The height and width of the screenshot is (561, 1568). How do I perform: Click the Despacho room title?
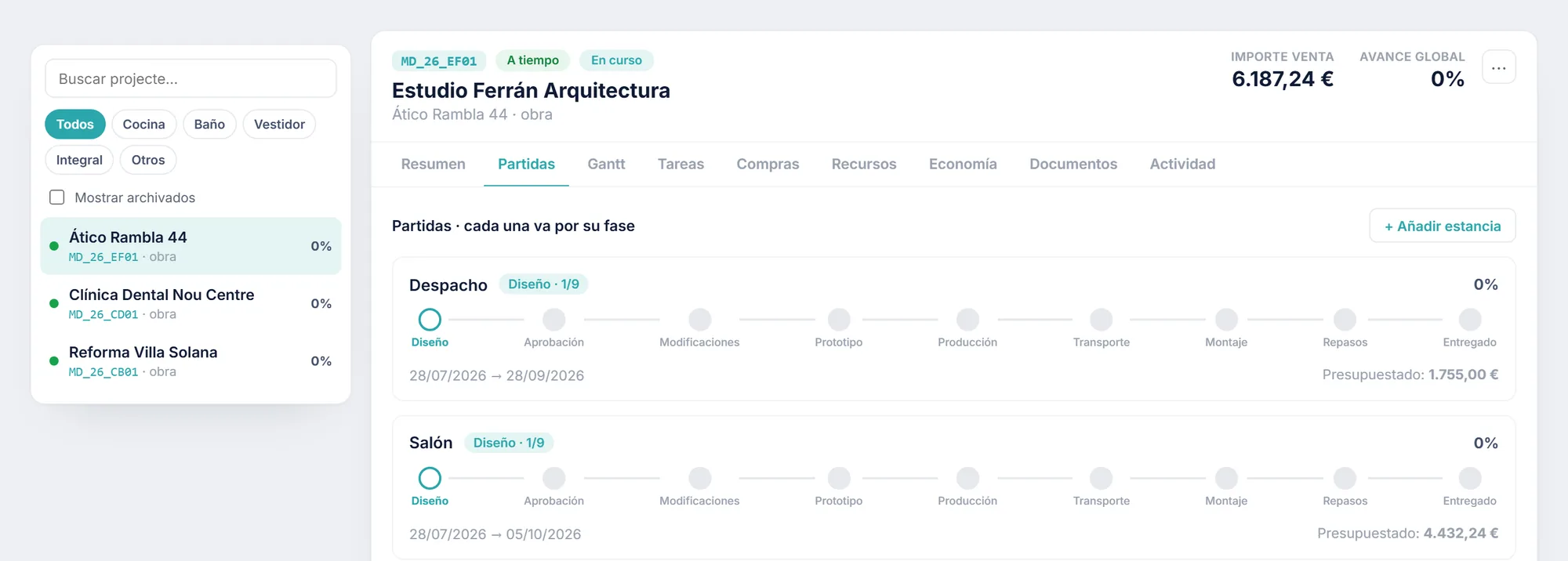[x=448, y=285]
